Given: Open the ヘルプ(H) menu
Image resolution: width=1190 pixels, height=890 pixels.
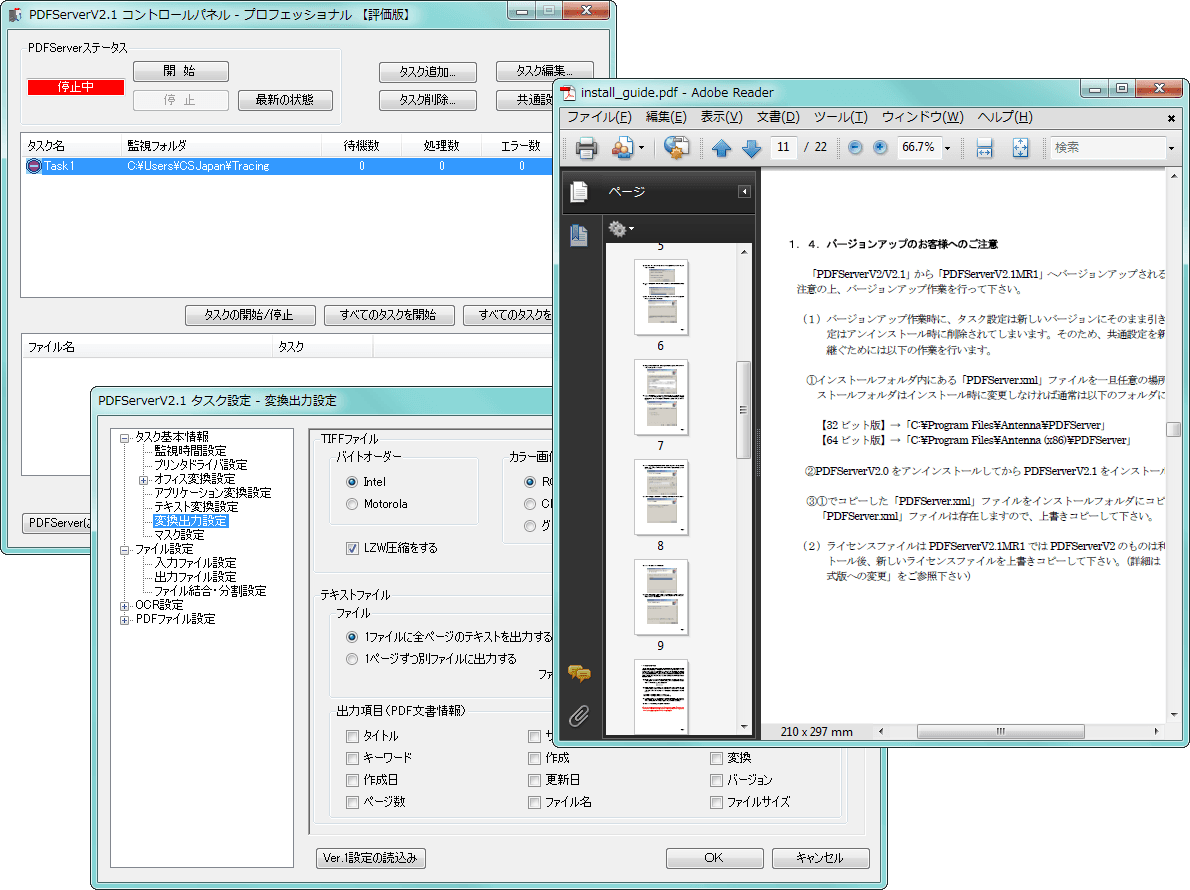Looking at the screenshot, I should (1005, 117).
